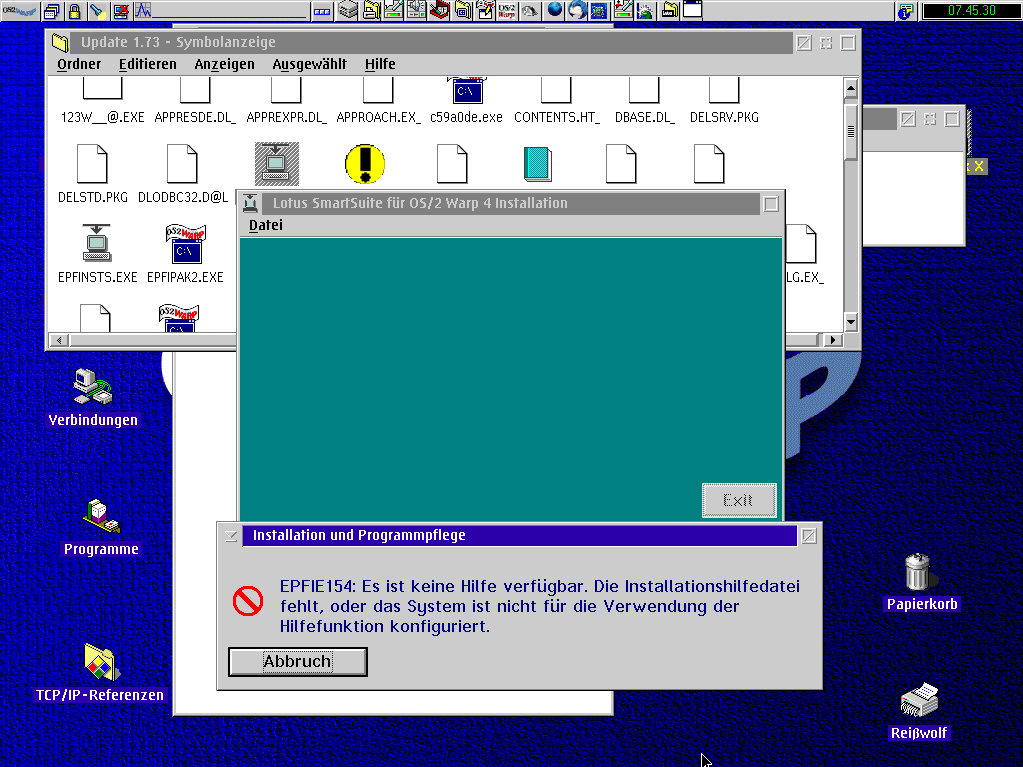Open the OS/2 Warp menu in WarpCenter
The height and width of the screenshot is (767, 1023).
20,10
